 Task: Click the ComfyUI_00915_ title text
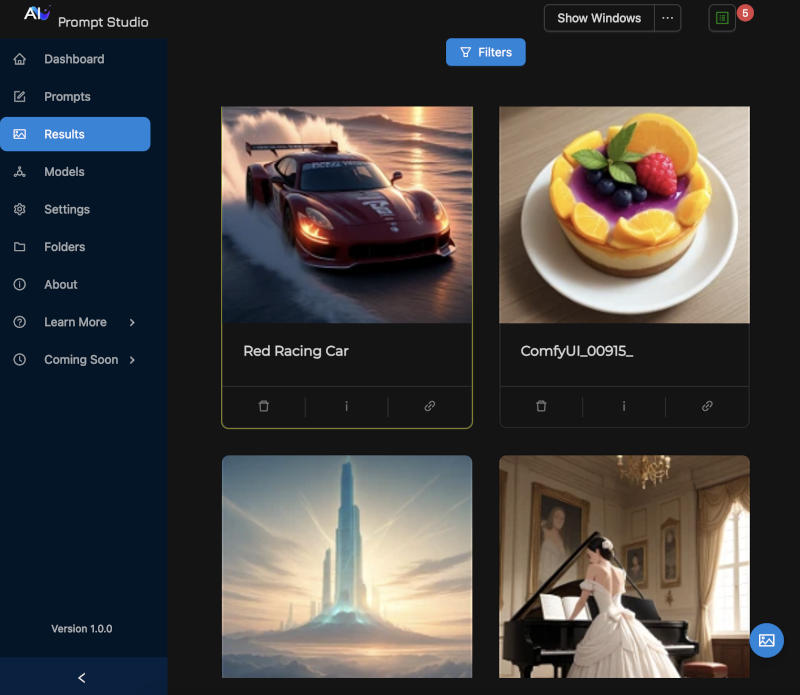pos(577,351)
